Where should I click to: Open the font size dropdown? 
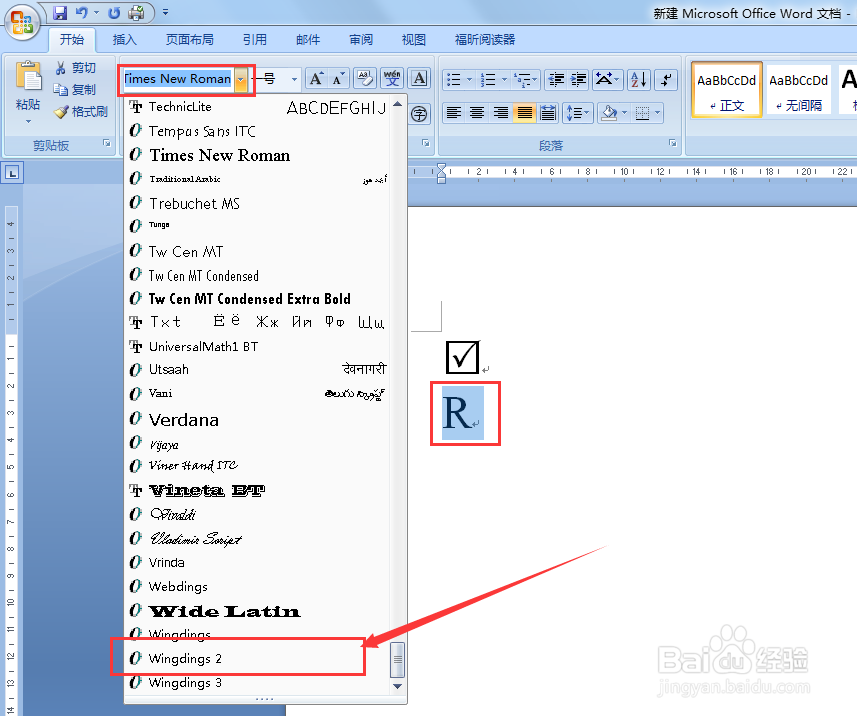[294, 79]
